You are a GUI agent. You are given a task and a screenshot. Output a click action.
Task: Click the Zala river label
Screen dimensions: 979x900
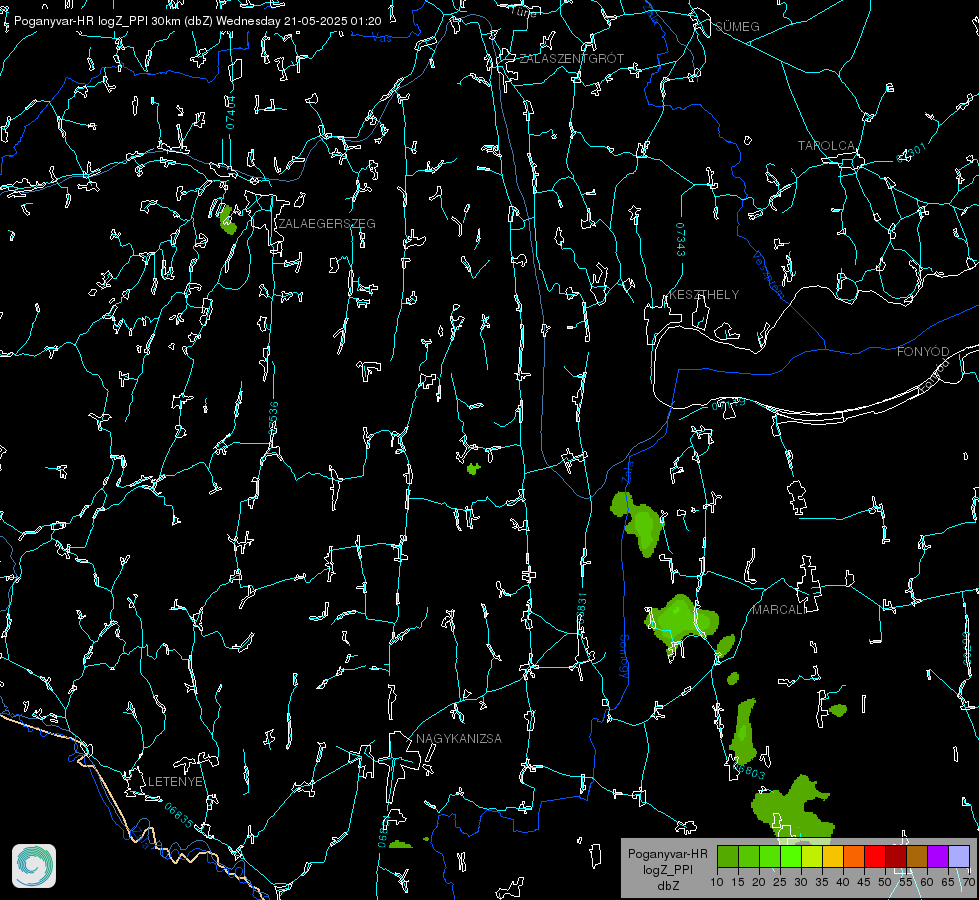click(x=627, y=471)
